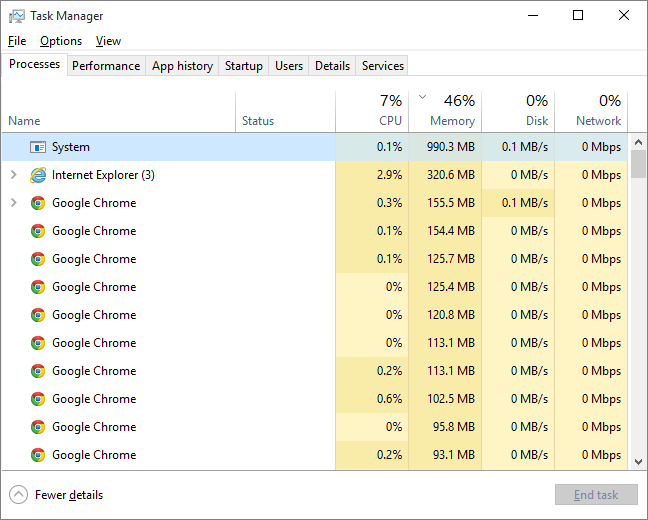Click the System process icon
Screen dimensions: 648x520
pyautogui.click(x=38, y=147)
